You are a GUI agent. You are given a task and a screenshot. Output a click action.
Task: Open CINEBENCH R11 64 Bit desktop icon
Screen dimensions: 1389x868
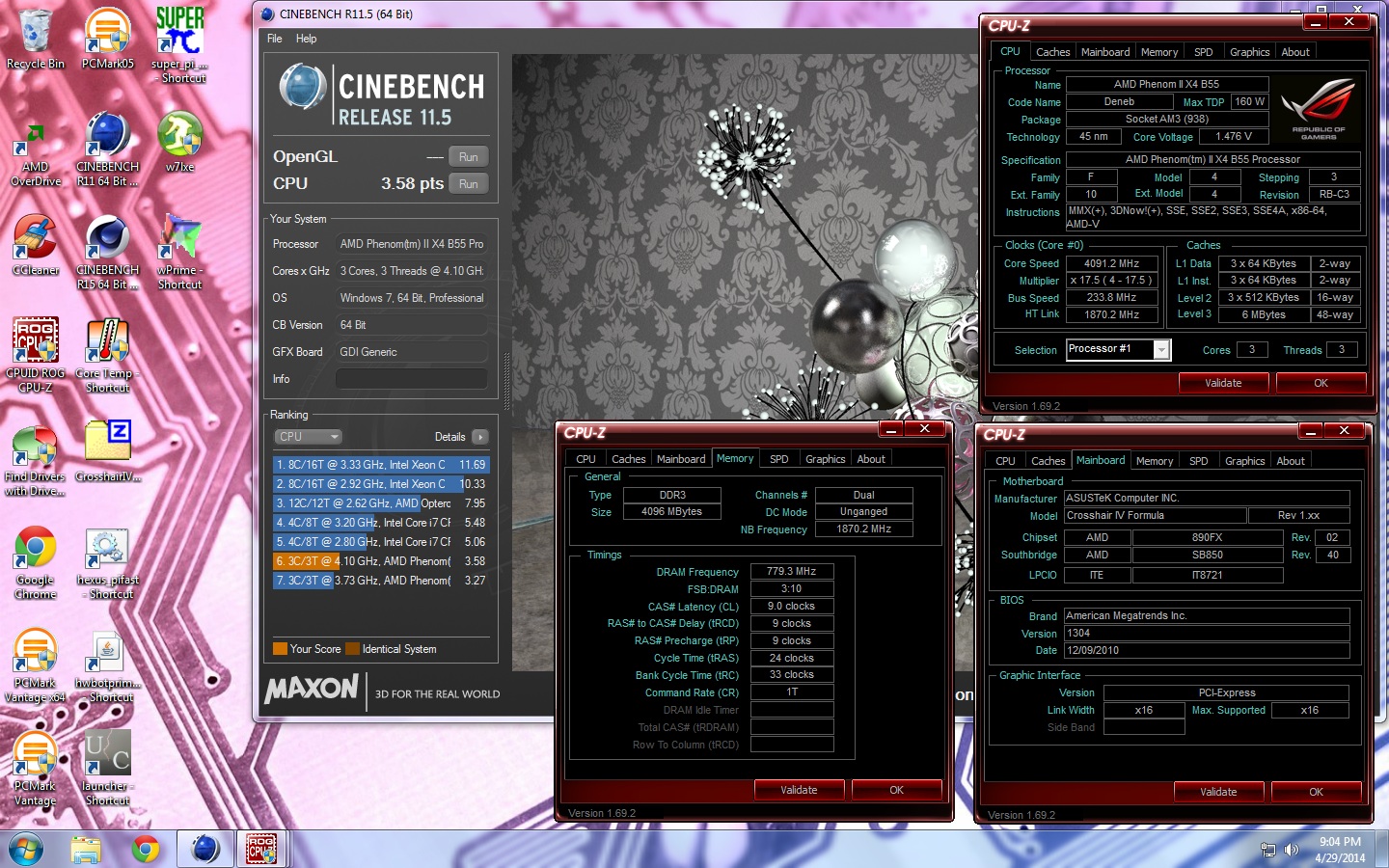click(x=108, y=149)
